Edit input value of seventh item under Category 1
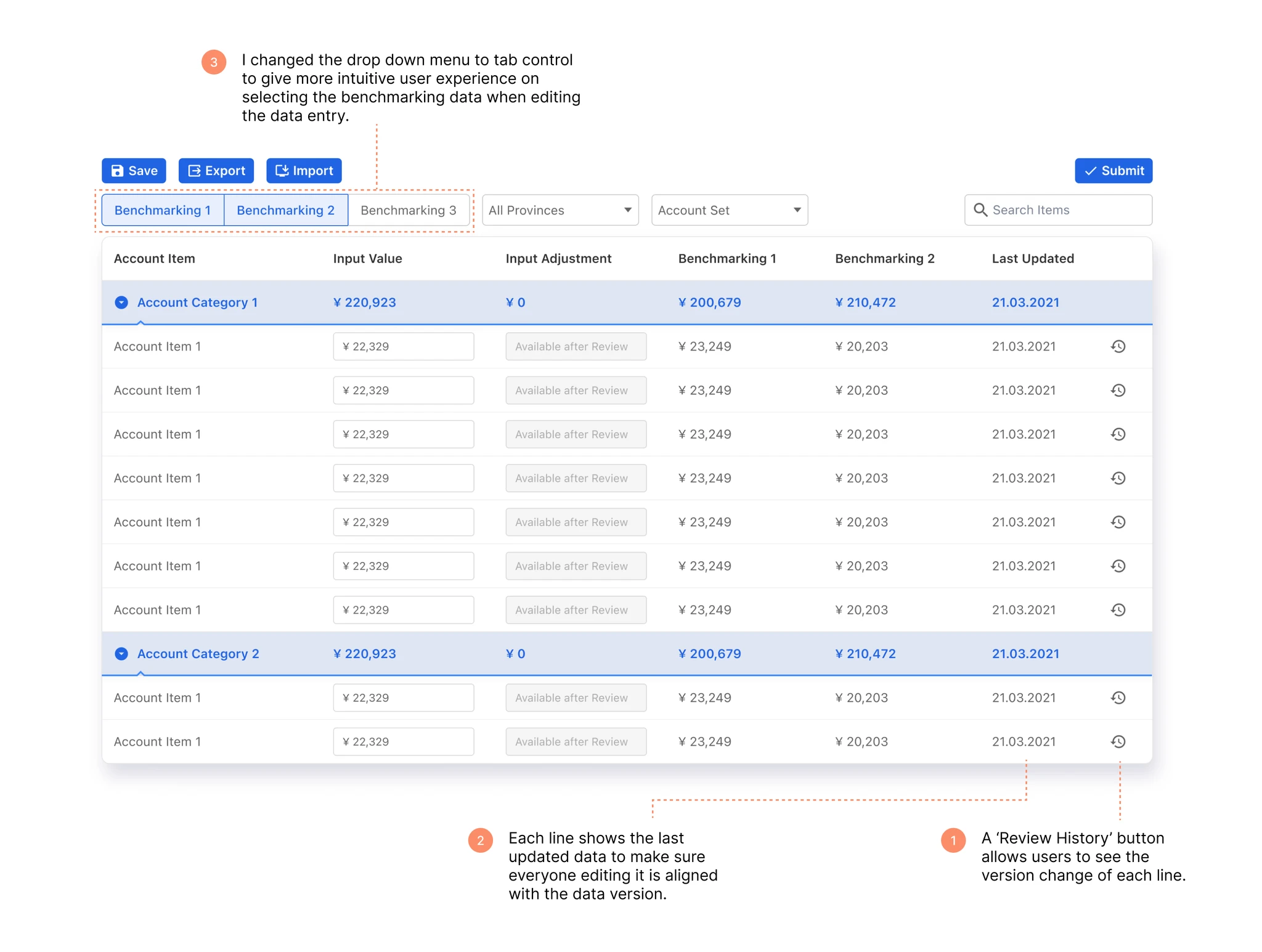This screenshot has height=952, width=1262. [404, 610]
